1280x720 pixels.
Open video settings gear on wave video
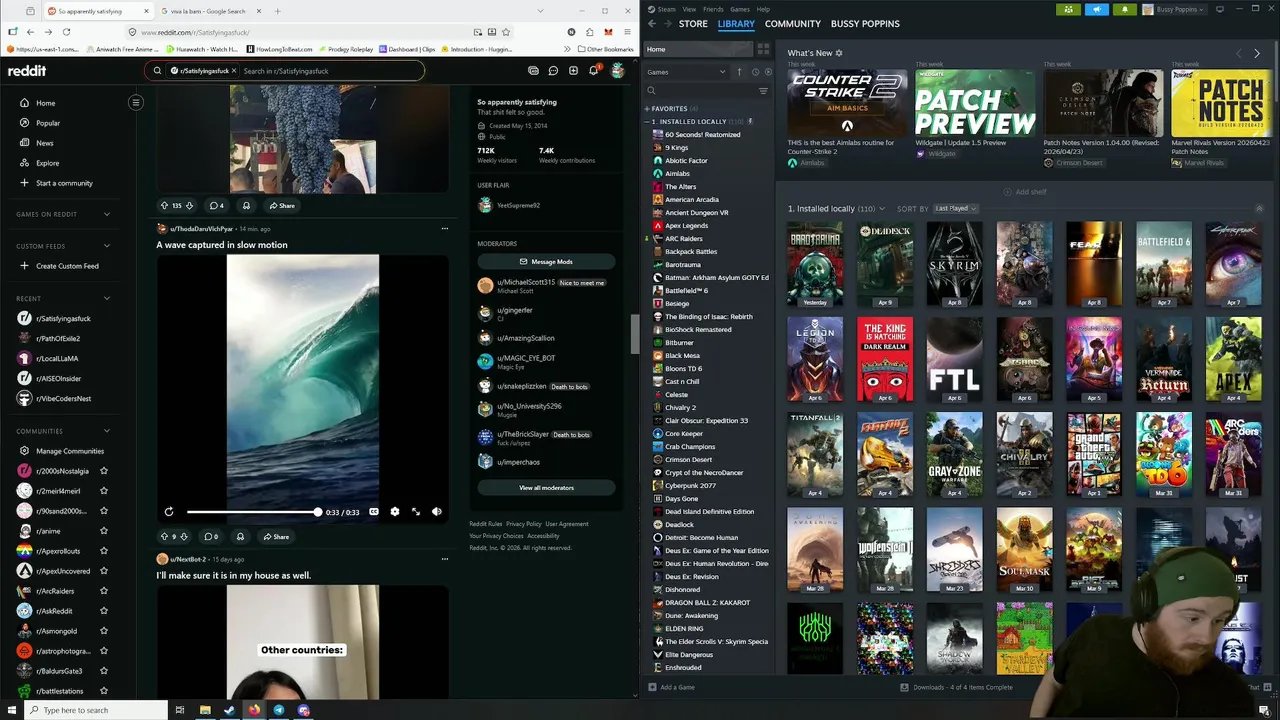coord(395,512)
